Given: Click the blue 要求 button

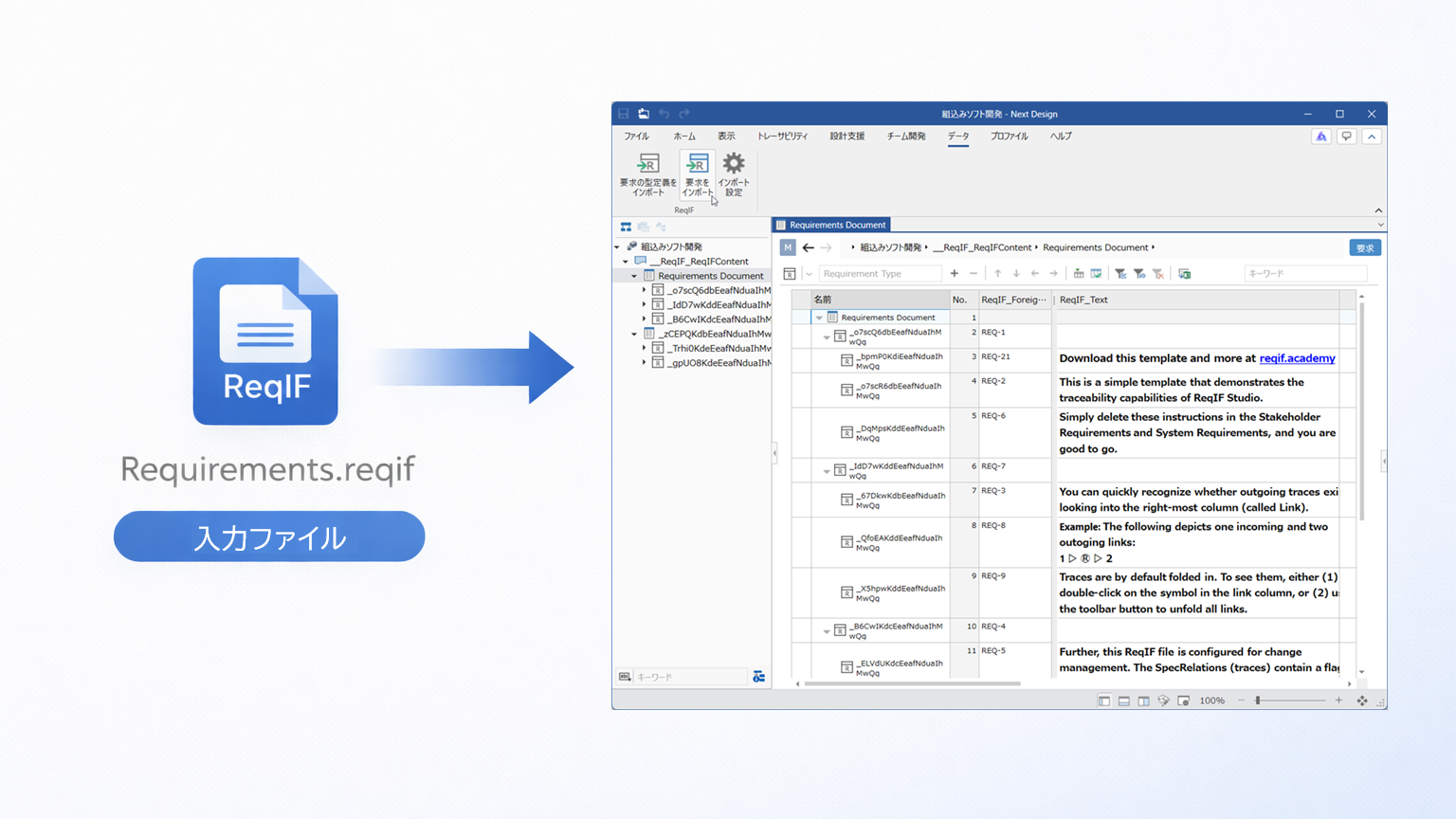Looking at the screenshot, I should tap(1364, 247).
